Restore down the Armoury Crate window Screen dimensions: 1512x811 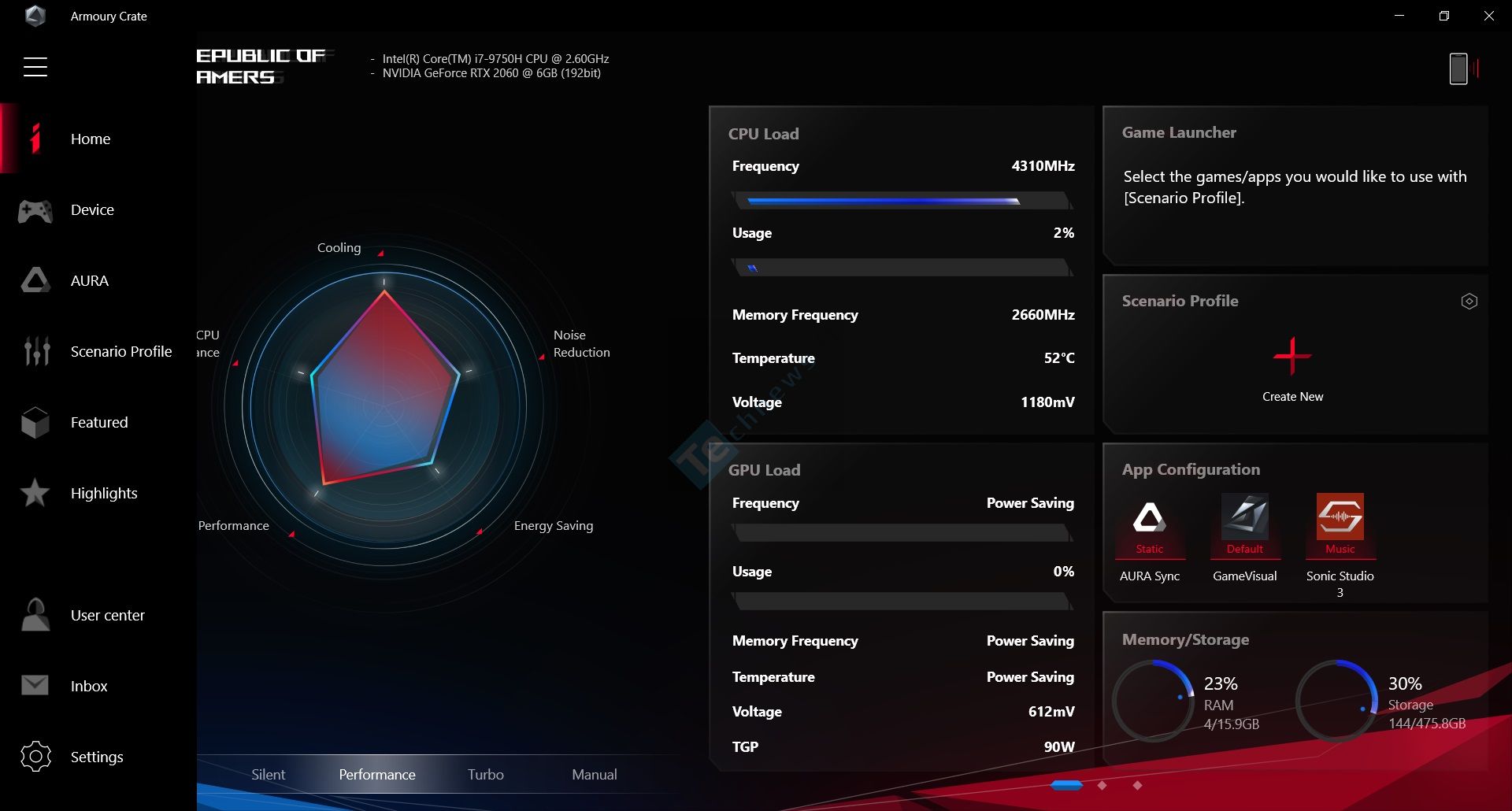click(x=1444, y=16)
